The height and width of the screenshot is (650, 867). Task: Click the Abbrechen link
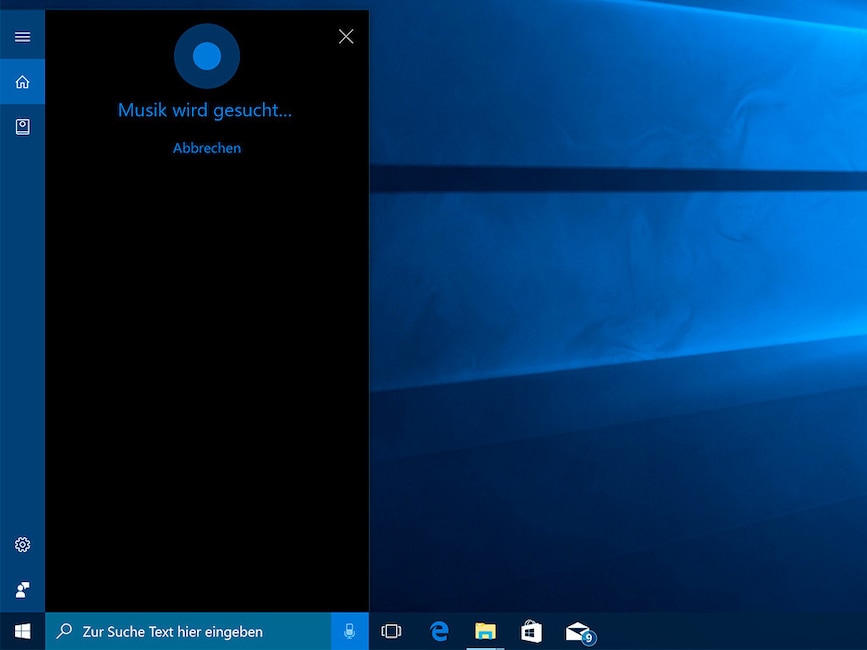207,148
